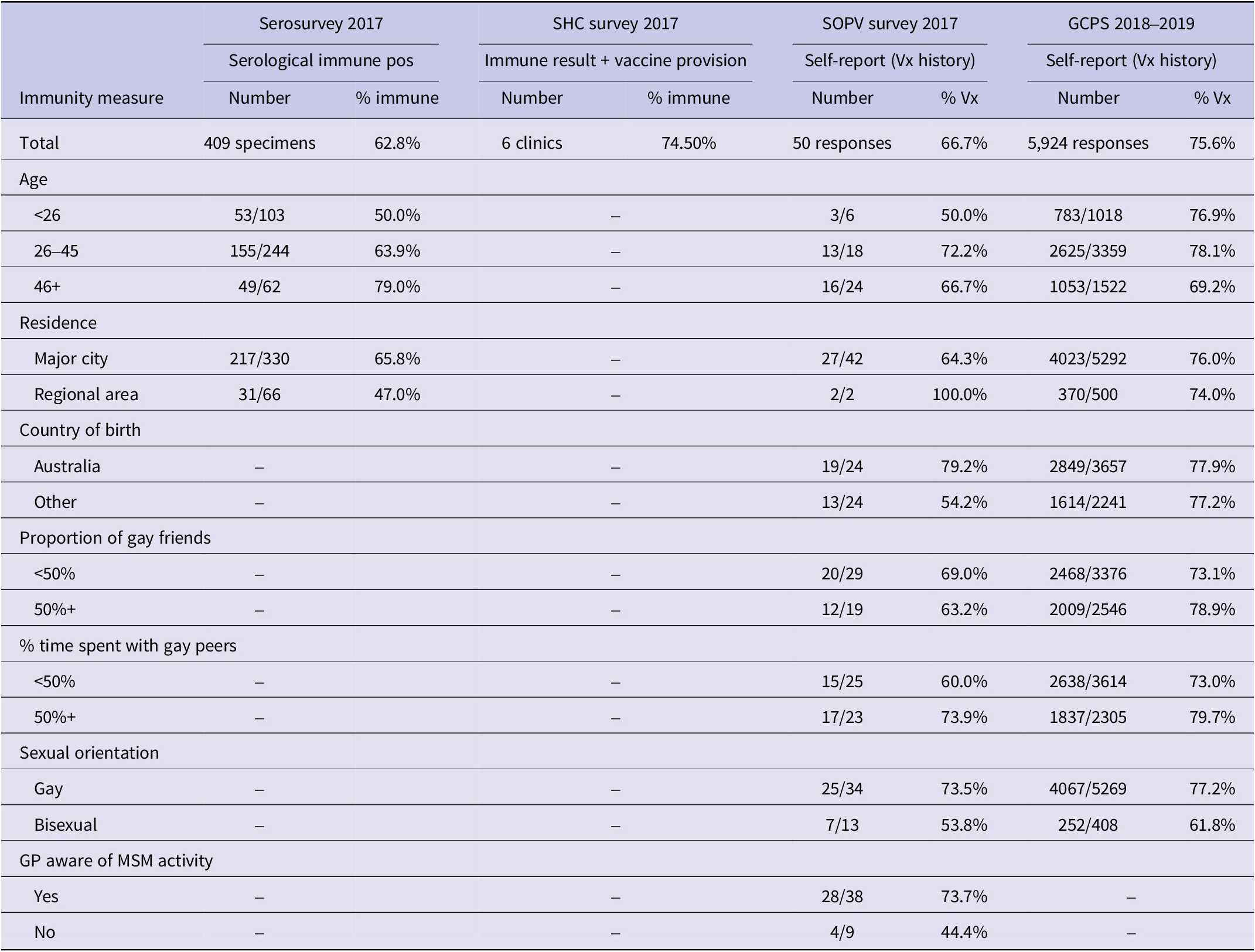Select the Serosurvey 2017 column header
1255x952 pixels.
tap(321, 23)
